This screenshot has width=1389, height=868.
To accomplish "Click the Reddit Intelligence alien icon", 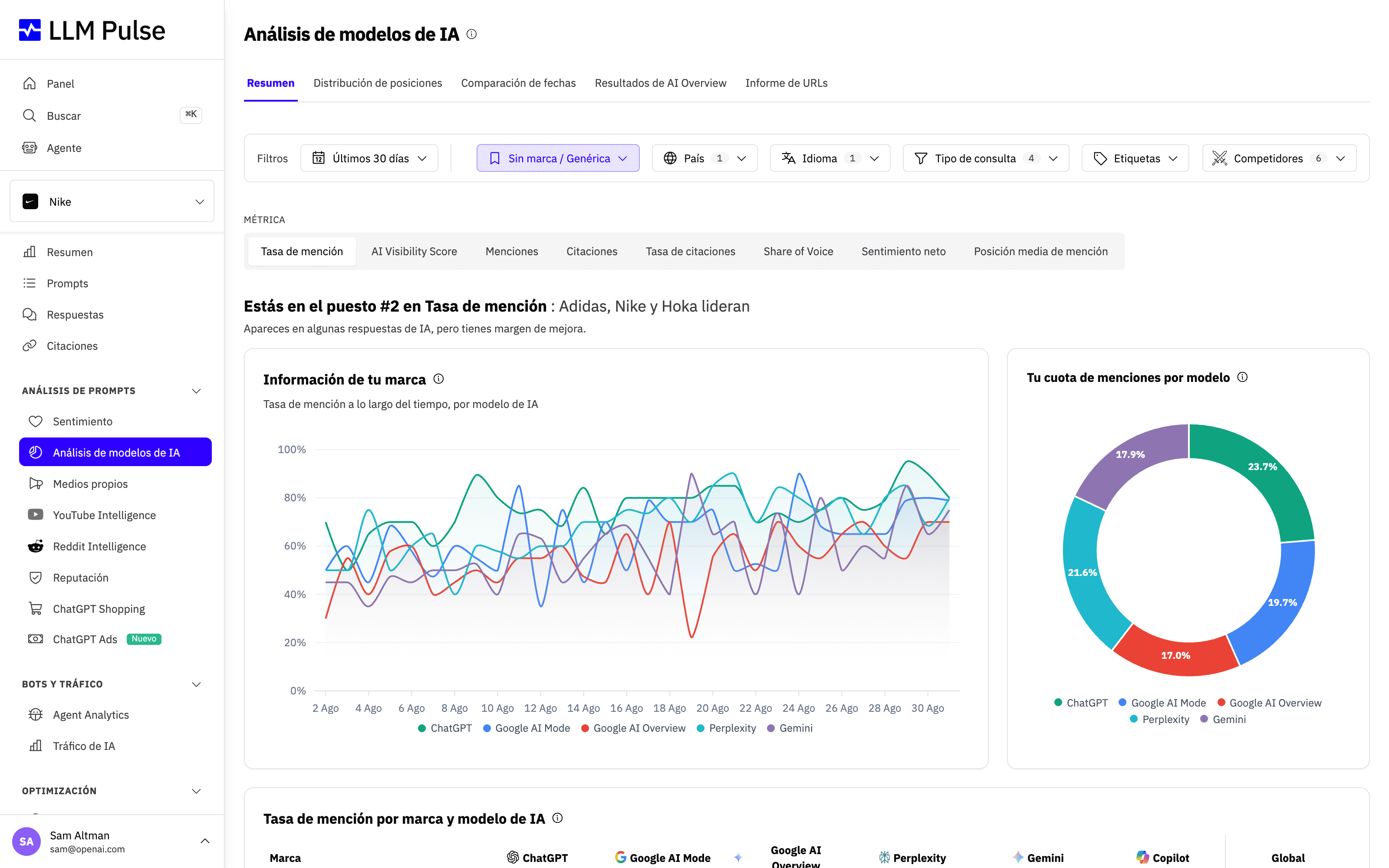I will 36,546.
